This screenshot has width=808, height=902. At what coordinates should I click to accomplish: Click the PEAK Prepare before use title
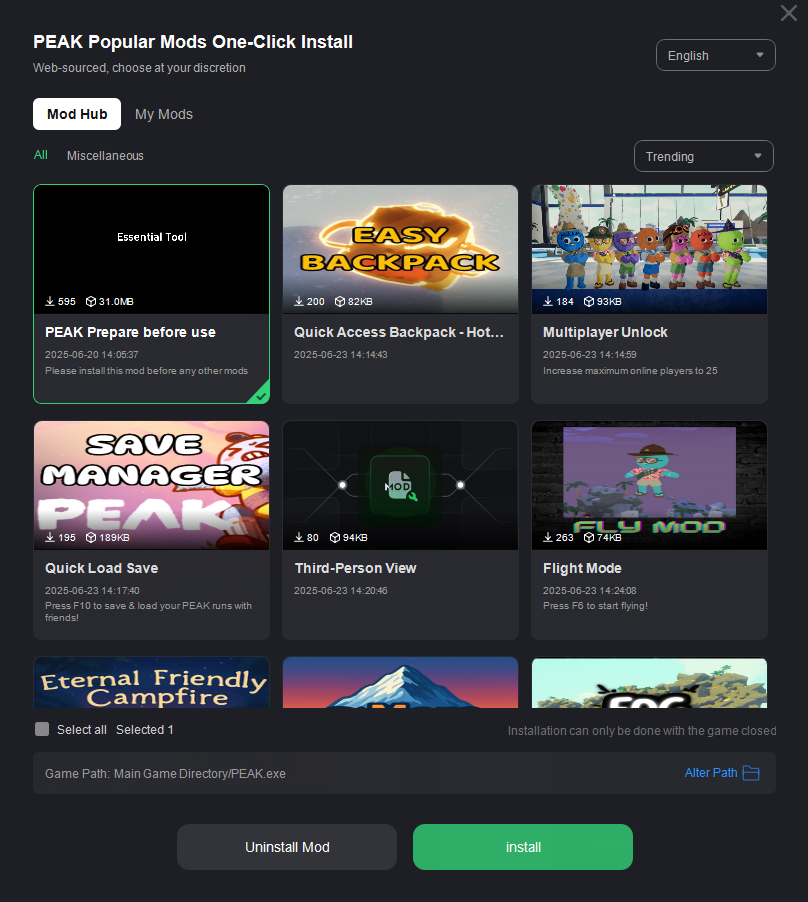[x=131, y=332]
